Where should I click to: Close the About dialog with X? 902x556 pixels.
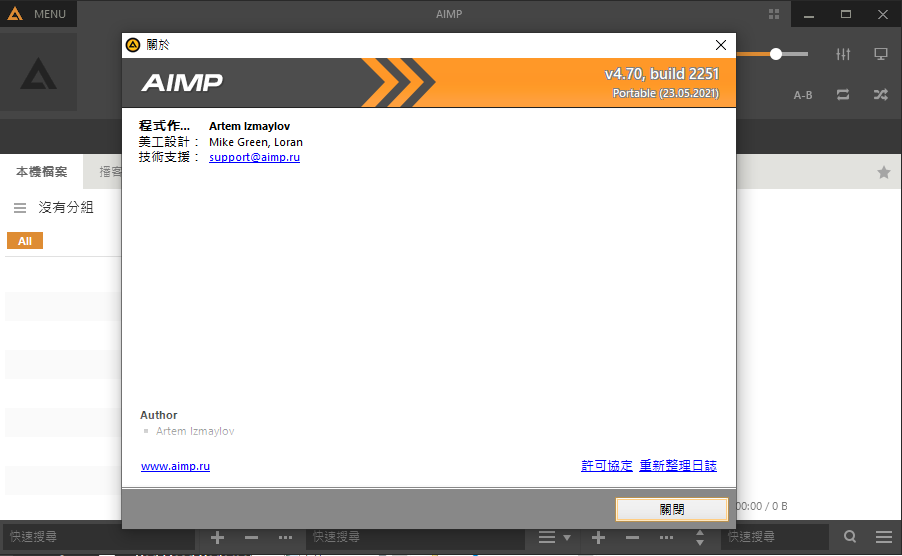[x=720, y=45]
